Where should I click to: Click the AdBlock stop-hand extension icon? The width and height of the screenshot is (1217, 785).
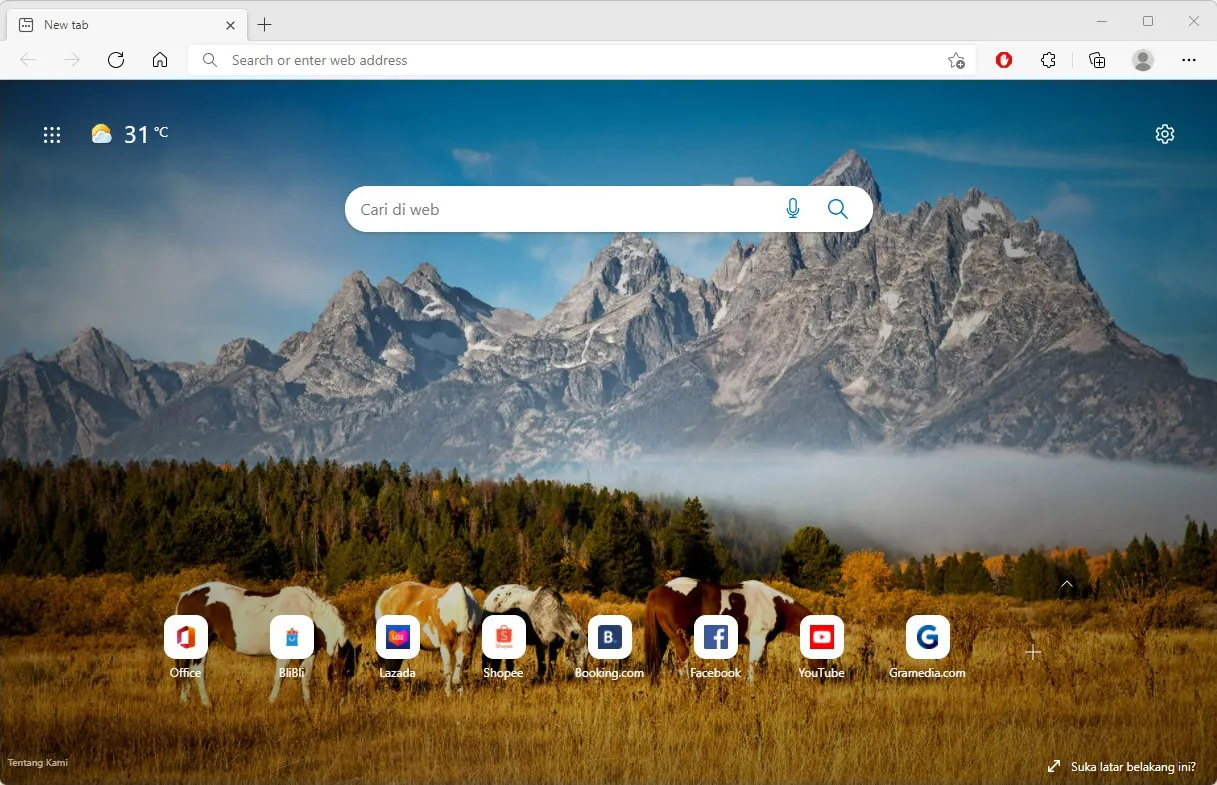(x=1003, y=60)
